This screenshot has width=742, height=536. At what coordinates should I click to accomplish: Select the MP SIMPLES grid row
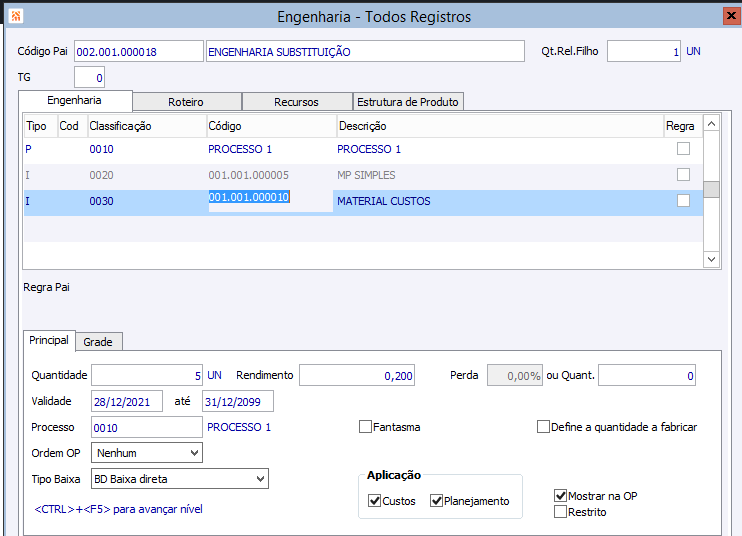(x=365, y=175)
